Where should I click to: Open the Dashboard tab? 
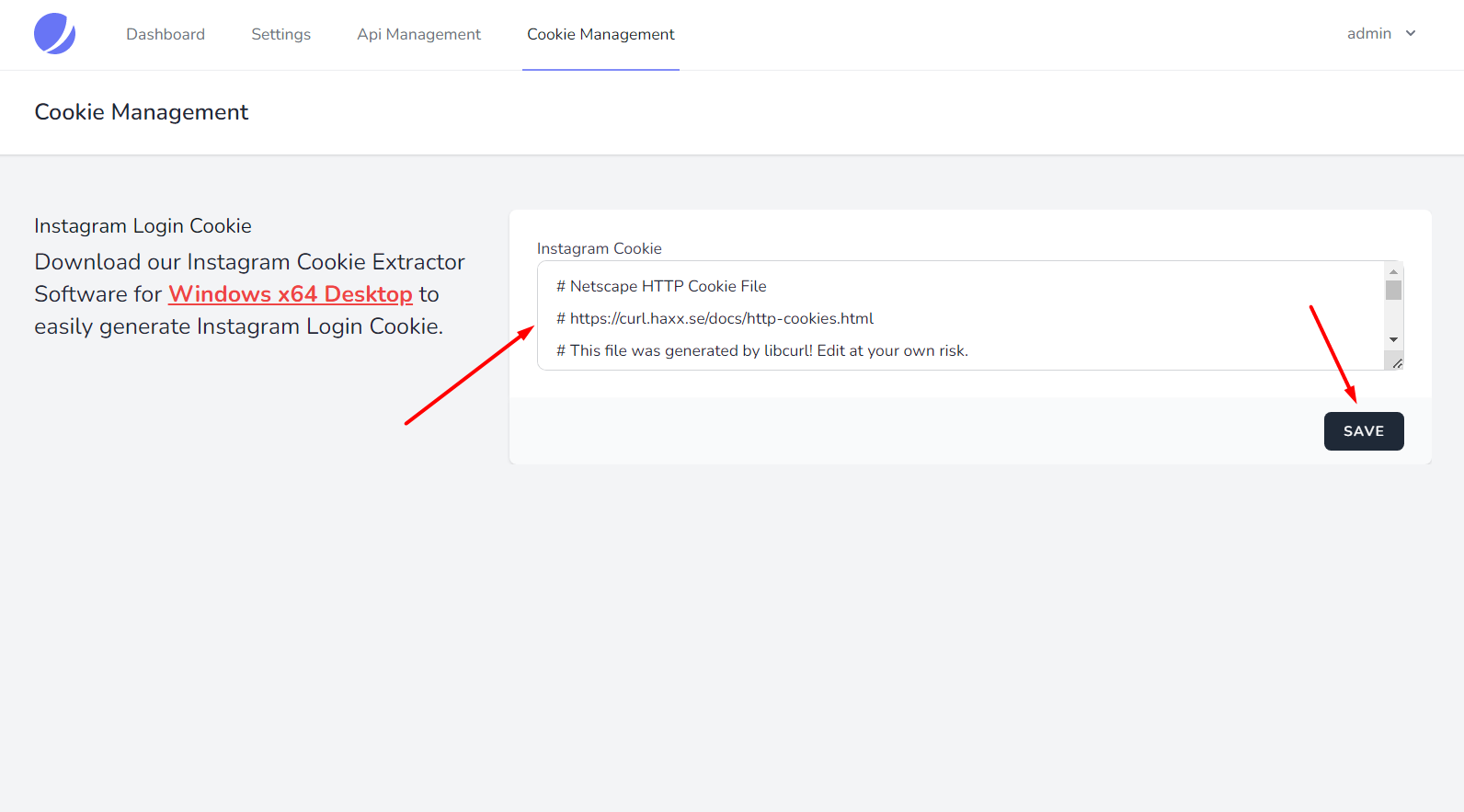tap(166, 34)
